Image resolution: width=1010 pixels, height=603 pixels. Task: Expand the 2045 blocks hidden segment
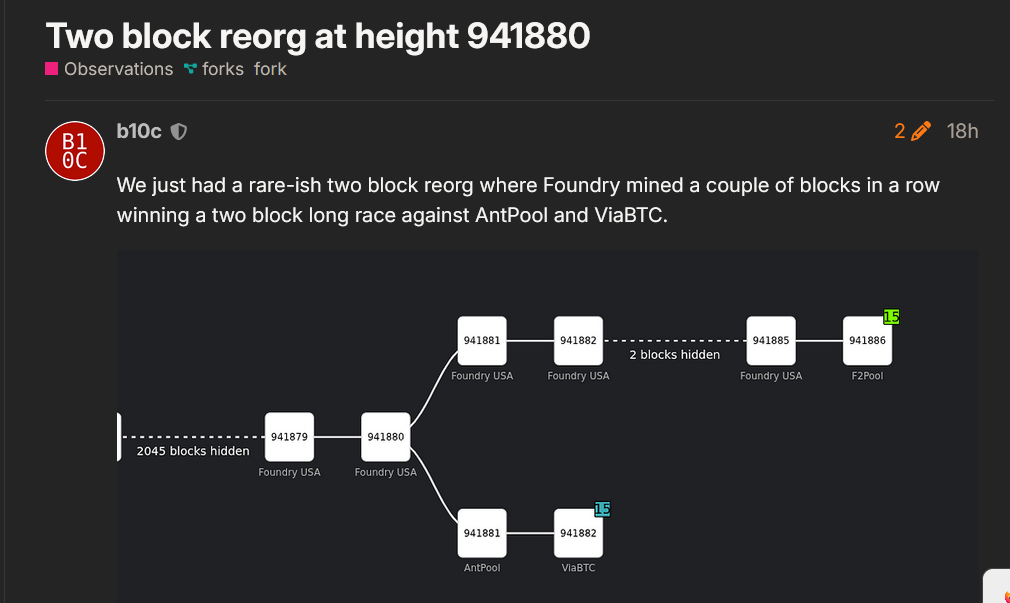(x=192, y=451)
